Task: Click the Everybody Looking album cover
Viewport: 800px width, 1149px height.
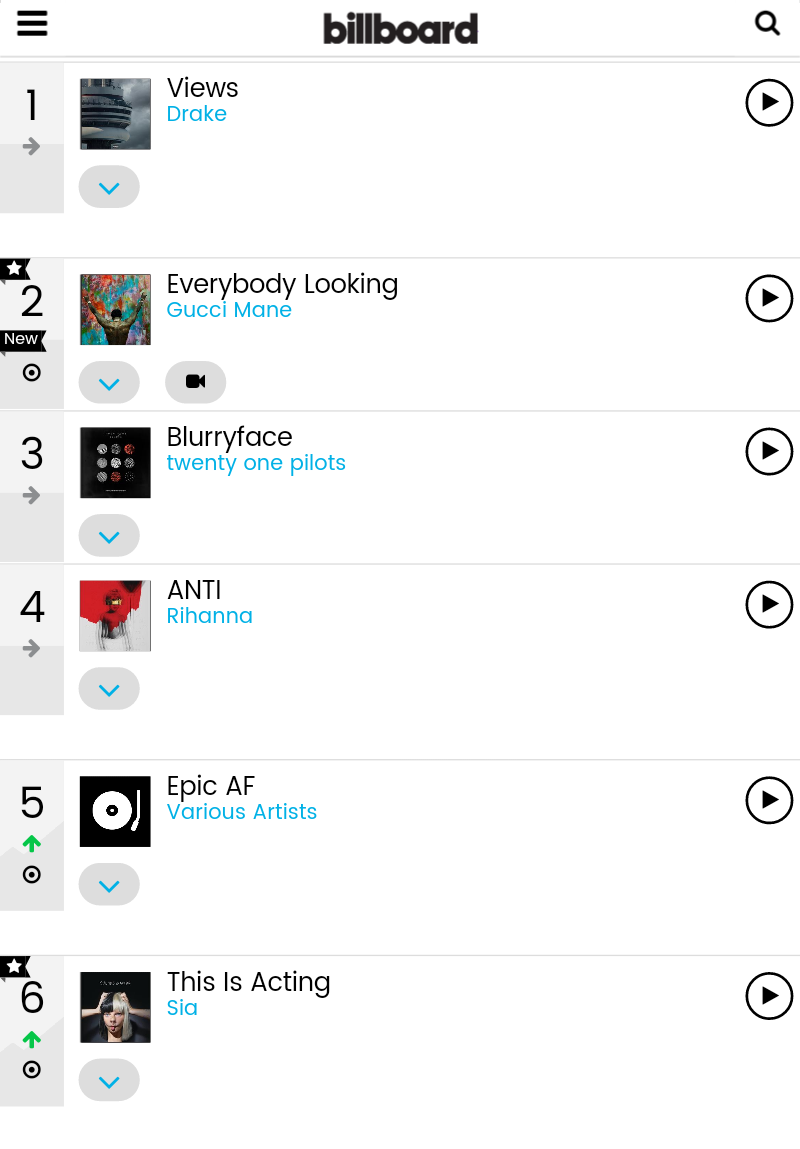Action: [x=115, y=310]
